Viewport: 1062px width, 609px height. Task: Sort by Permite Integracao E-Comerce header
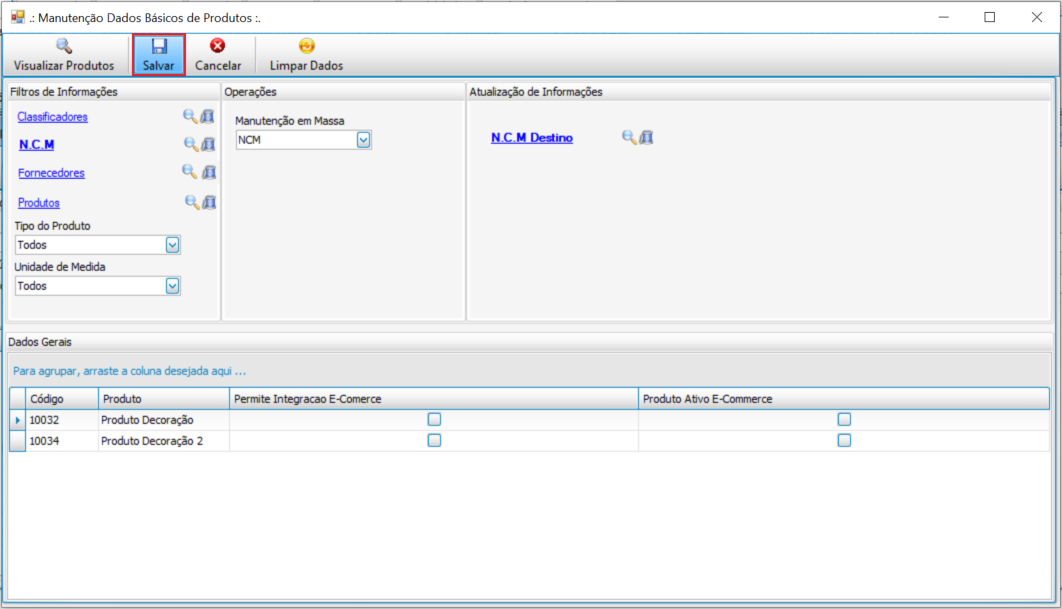pos(433,398)
